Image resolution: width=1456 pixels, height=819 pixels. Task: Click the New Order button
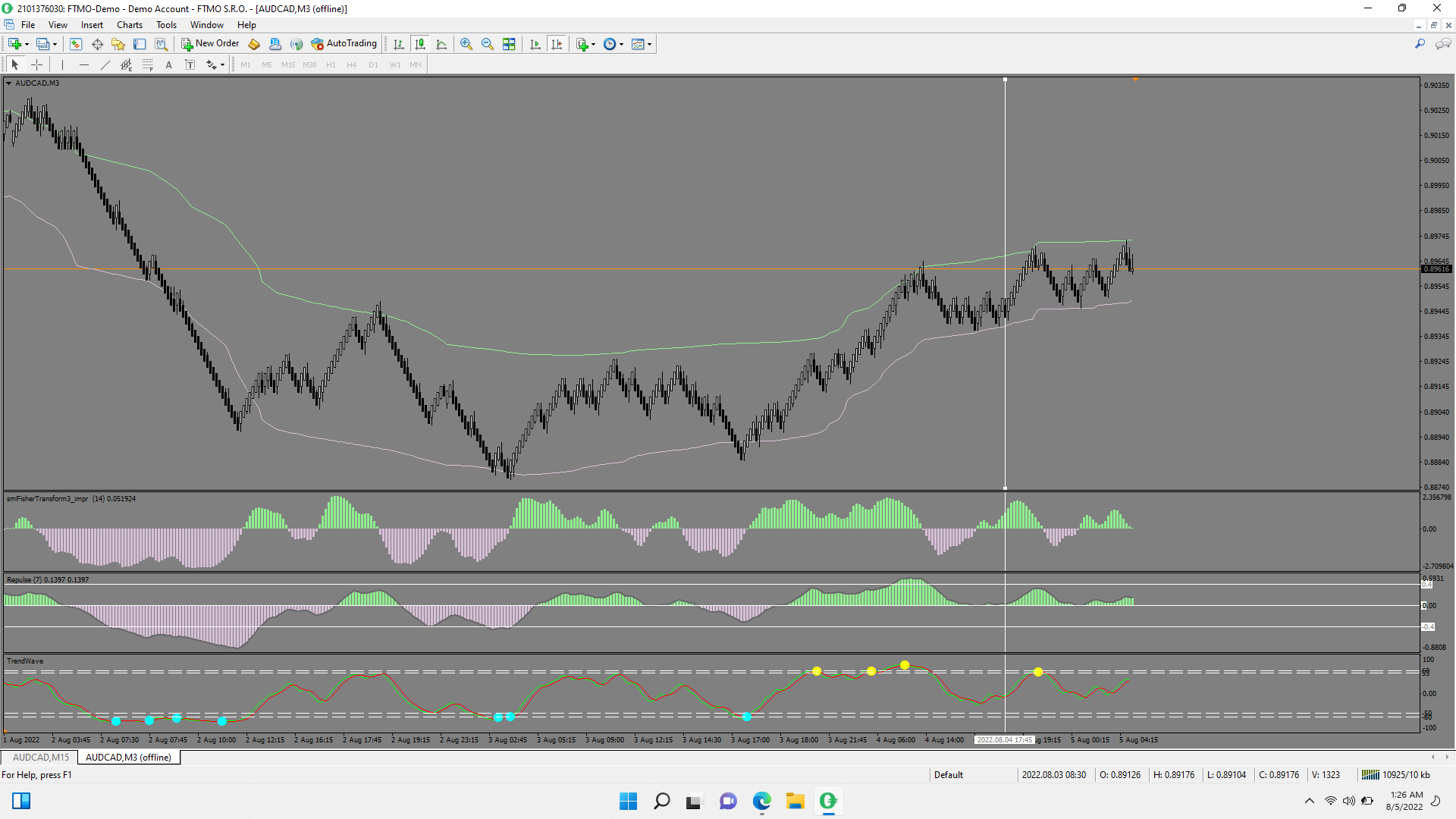(210, 44)
